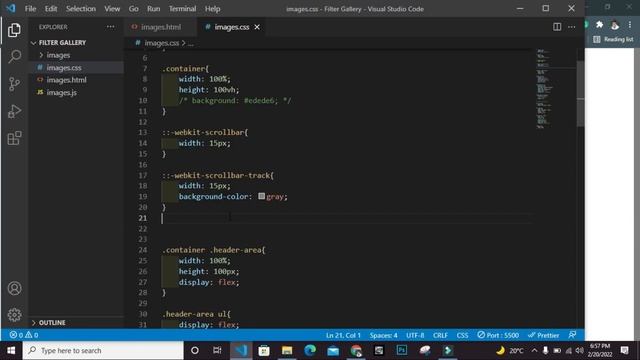
Task: Open browser Extensions puzzle icon
Action: coord(599,25)
